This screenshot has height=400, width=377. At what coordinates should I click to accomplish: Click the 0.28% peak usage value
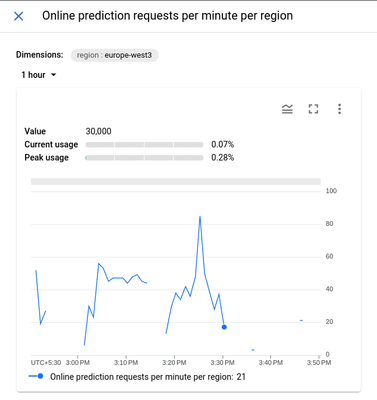[x=223, y=158]
